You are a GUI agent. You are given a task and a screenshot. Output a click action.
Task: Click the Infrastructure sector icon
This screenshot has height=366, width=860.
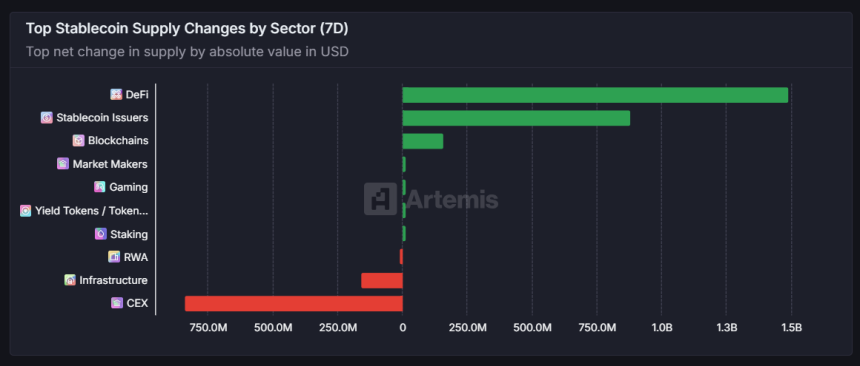70,280
